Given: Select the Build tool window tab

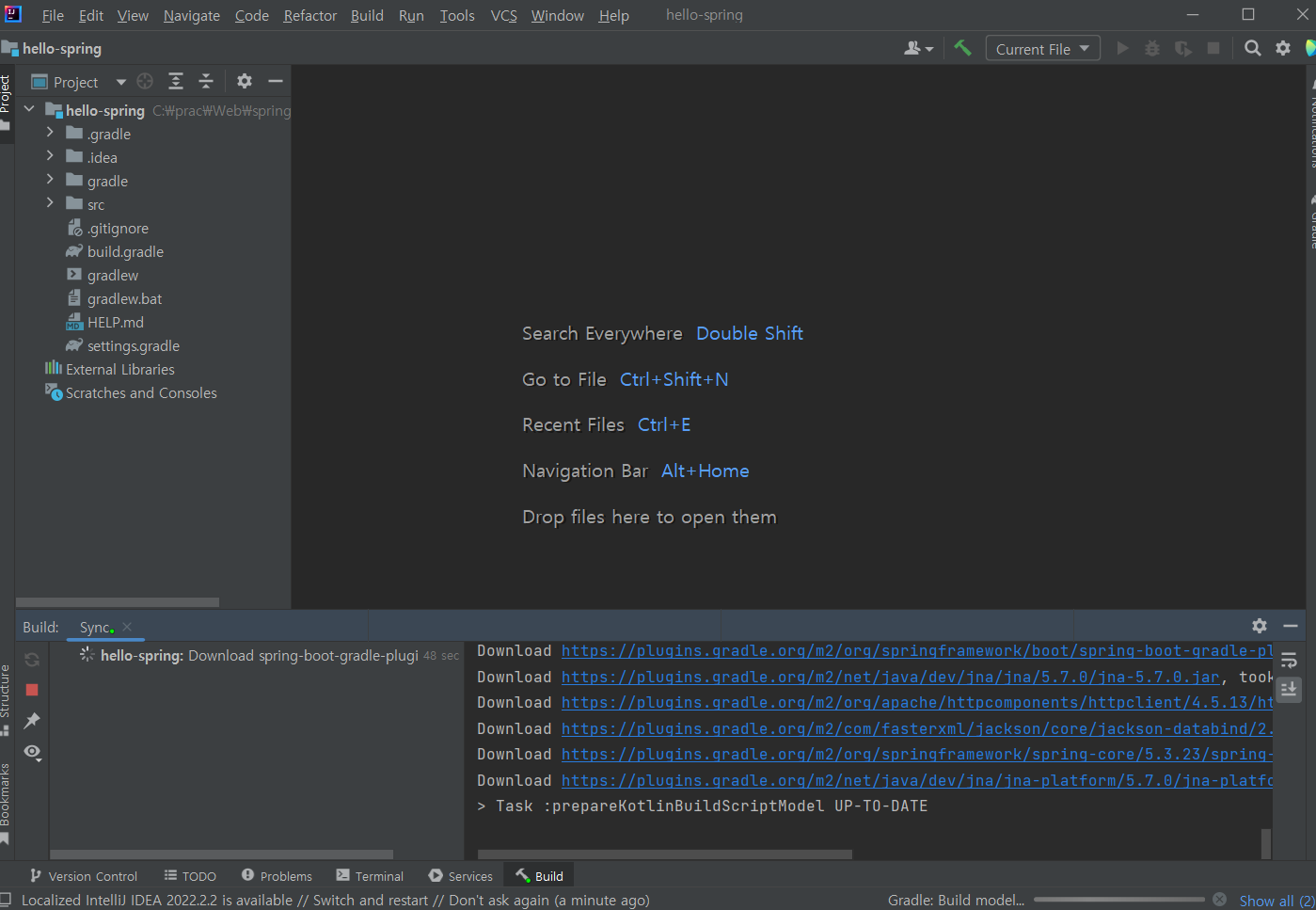Looking at the screenshot, I should pyautogui.click(x=539, y=876).
